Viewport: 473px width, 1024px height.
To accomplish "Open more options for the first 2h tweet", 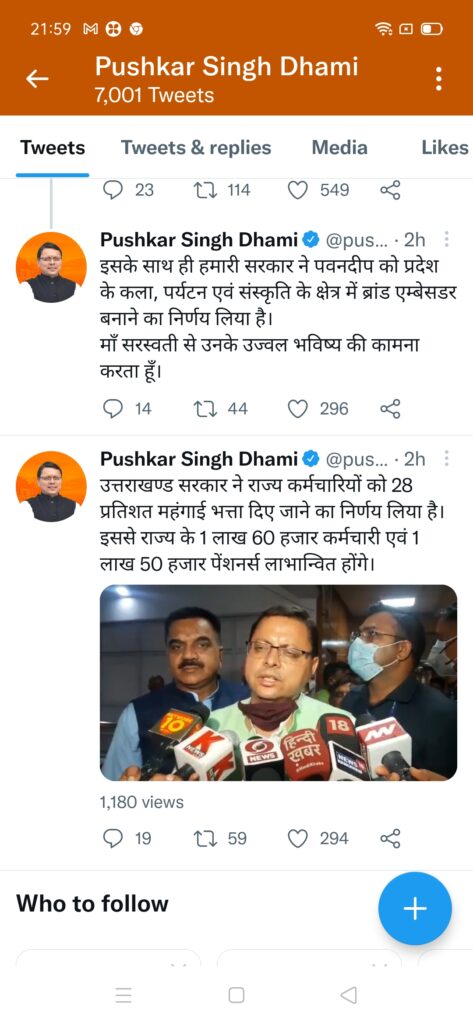I will pyautogui.click(x=447, y=240).
